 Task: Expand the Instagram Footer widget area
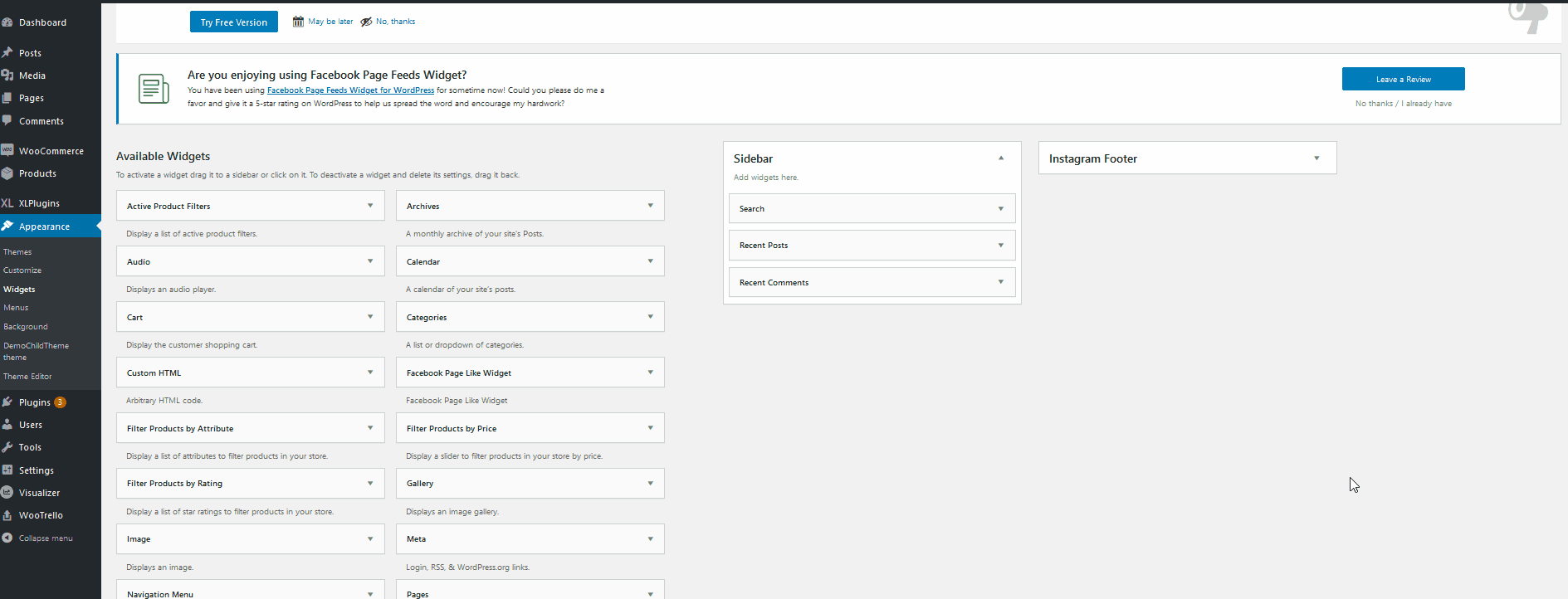[1316, 158]
